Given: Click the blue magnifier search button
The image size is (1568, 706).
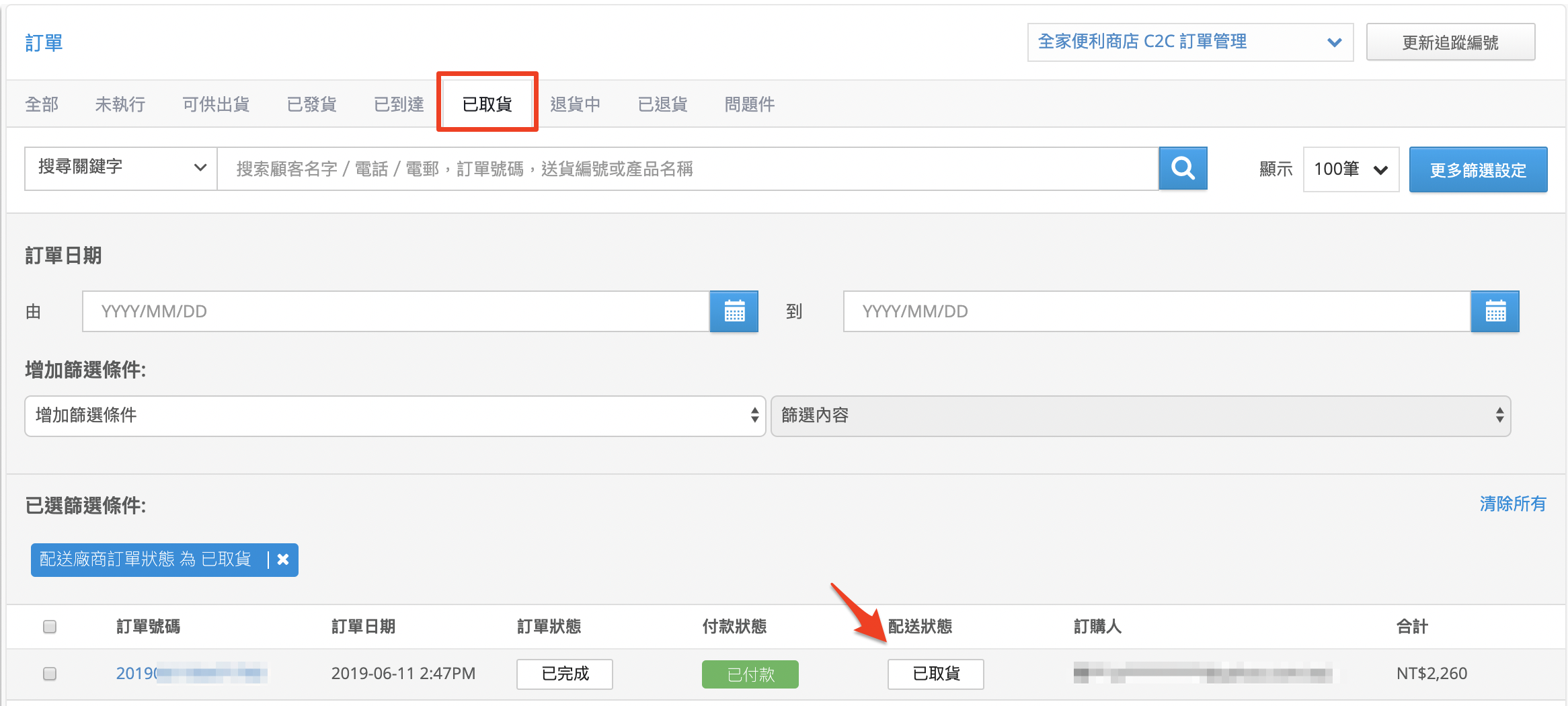Looking at the screenshot, I should pos(1183,168).
